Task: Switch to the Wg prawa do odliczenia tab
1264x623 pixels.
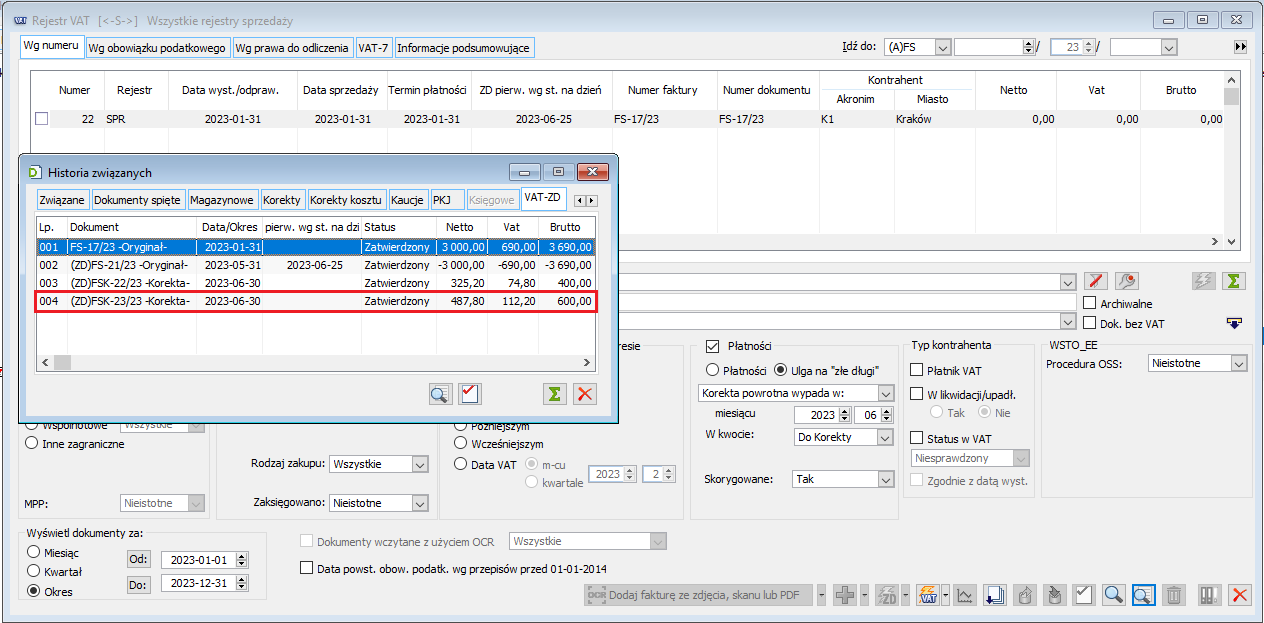Action: pos(293,47)
